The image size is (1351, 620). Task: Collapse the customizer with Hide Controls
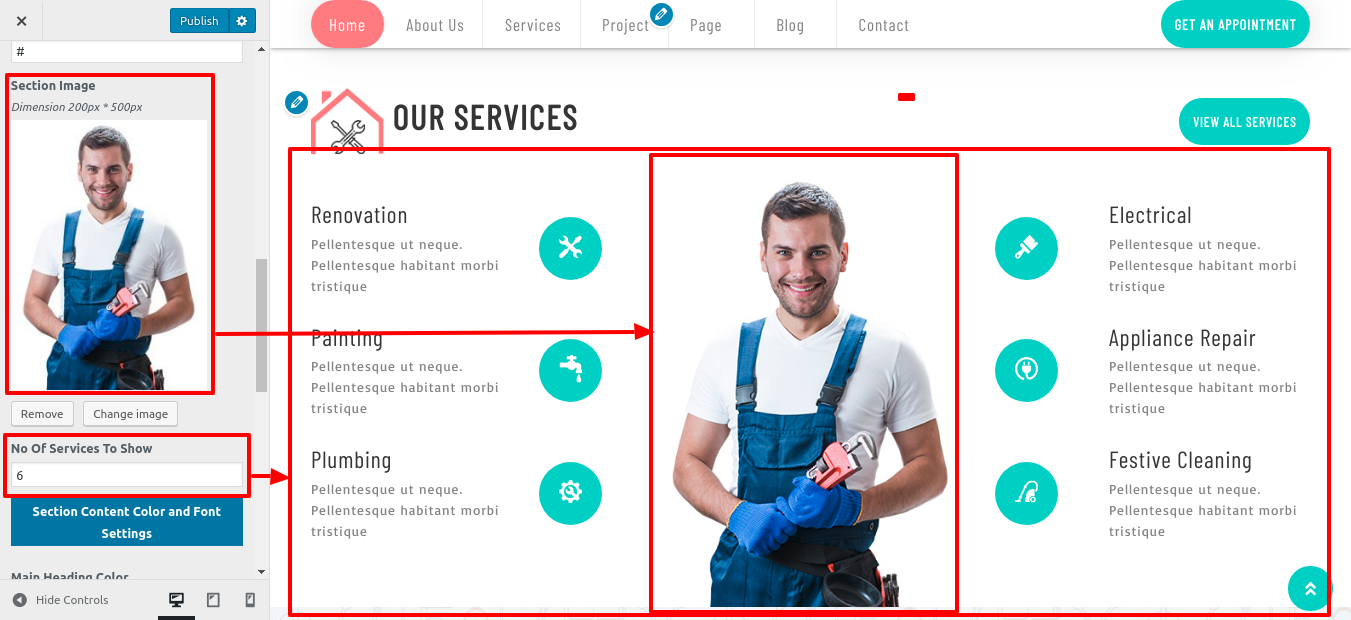tap(61, 600)
